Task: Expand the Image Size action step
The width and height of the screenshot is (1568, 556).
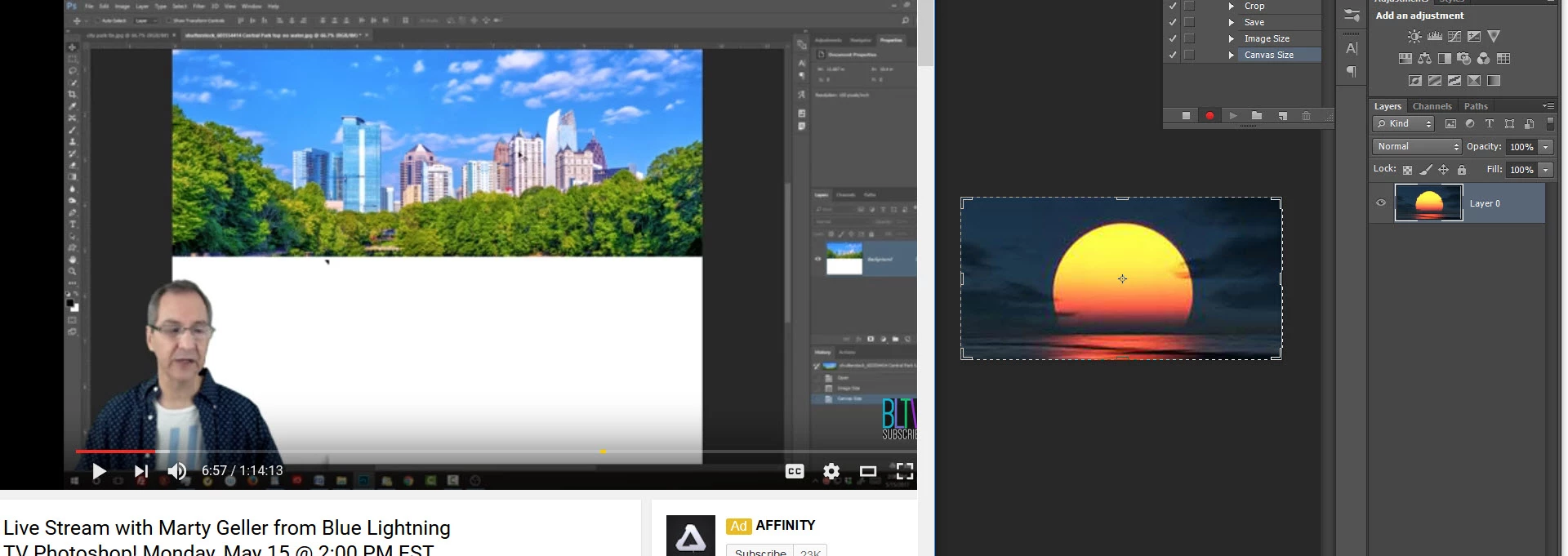Action: [x=1232, y=38]
